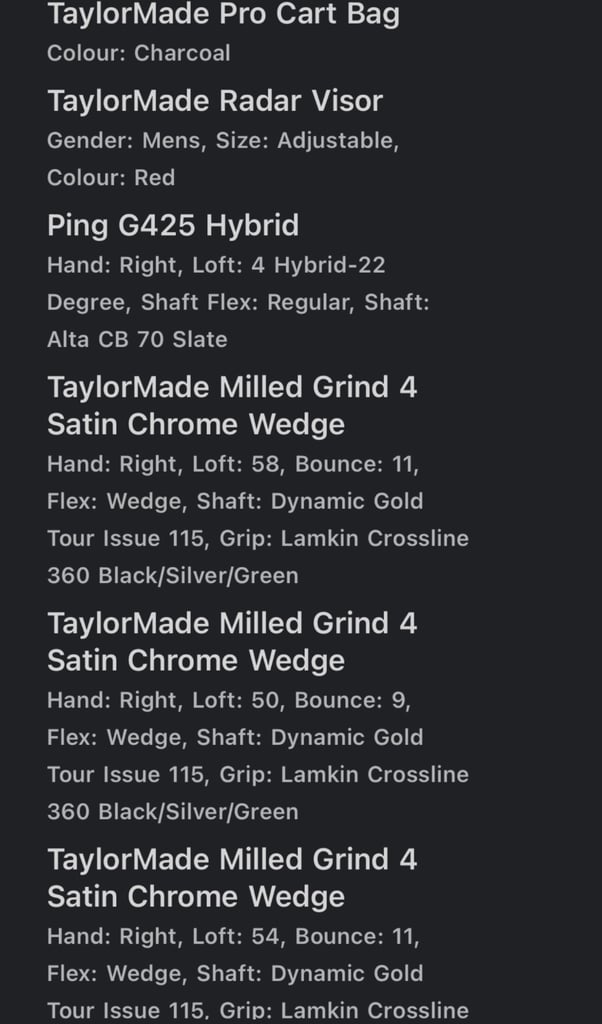Tap the Loft: 50, Bounce: 9 line
This screenshot has width=602, height=1024.
[229, 700]
